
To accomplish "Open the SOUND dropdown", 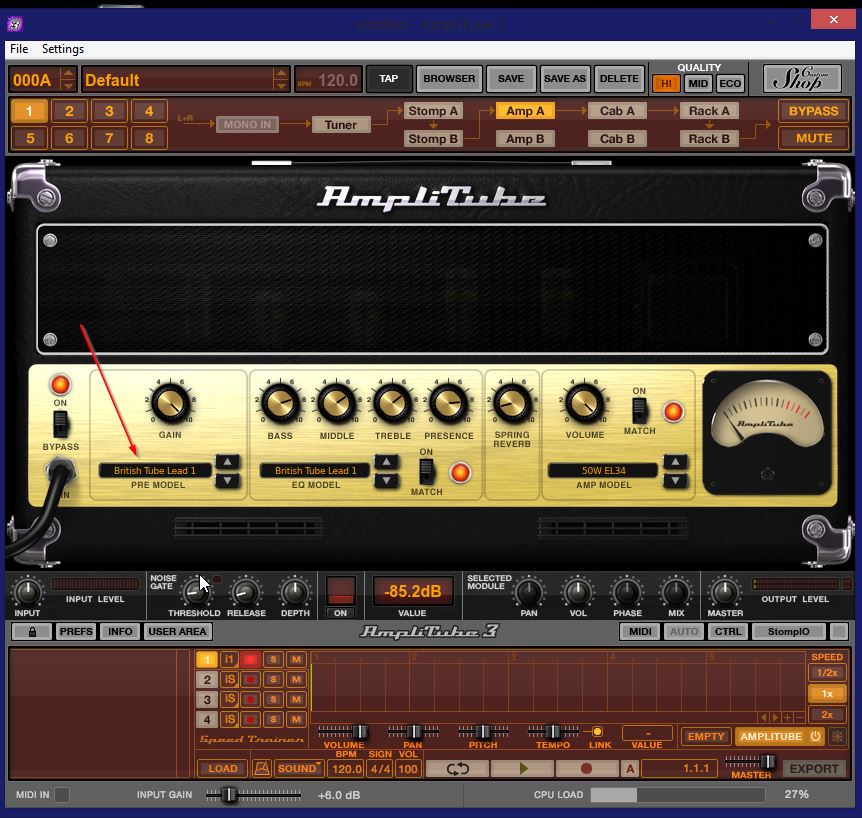I will 299,768.
